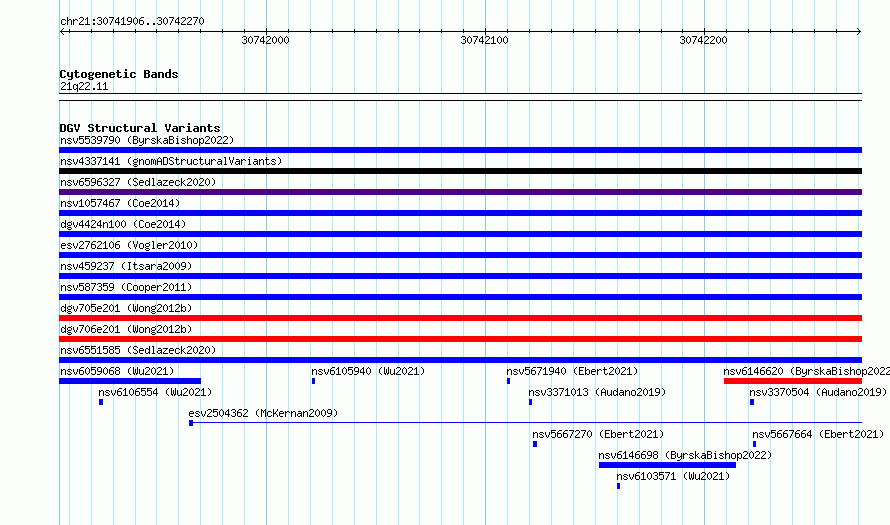Open nsv6551585 (Sedlazeck2020) label

tap(138, 350)
